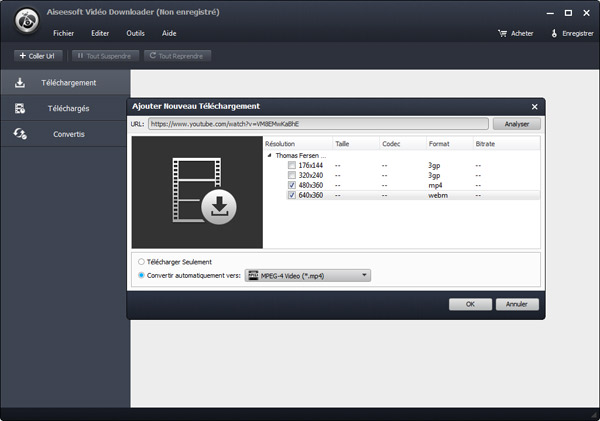
Task: Click the Enregistrer key icon
Action: (x=554, y=33)
